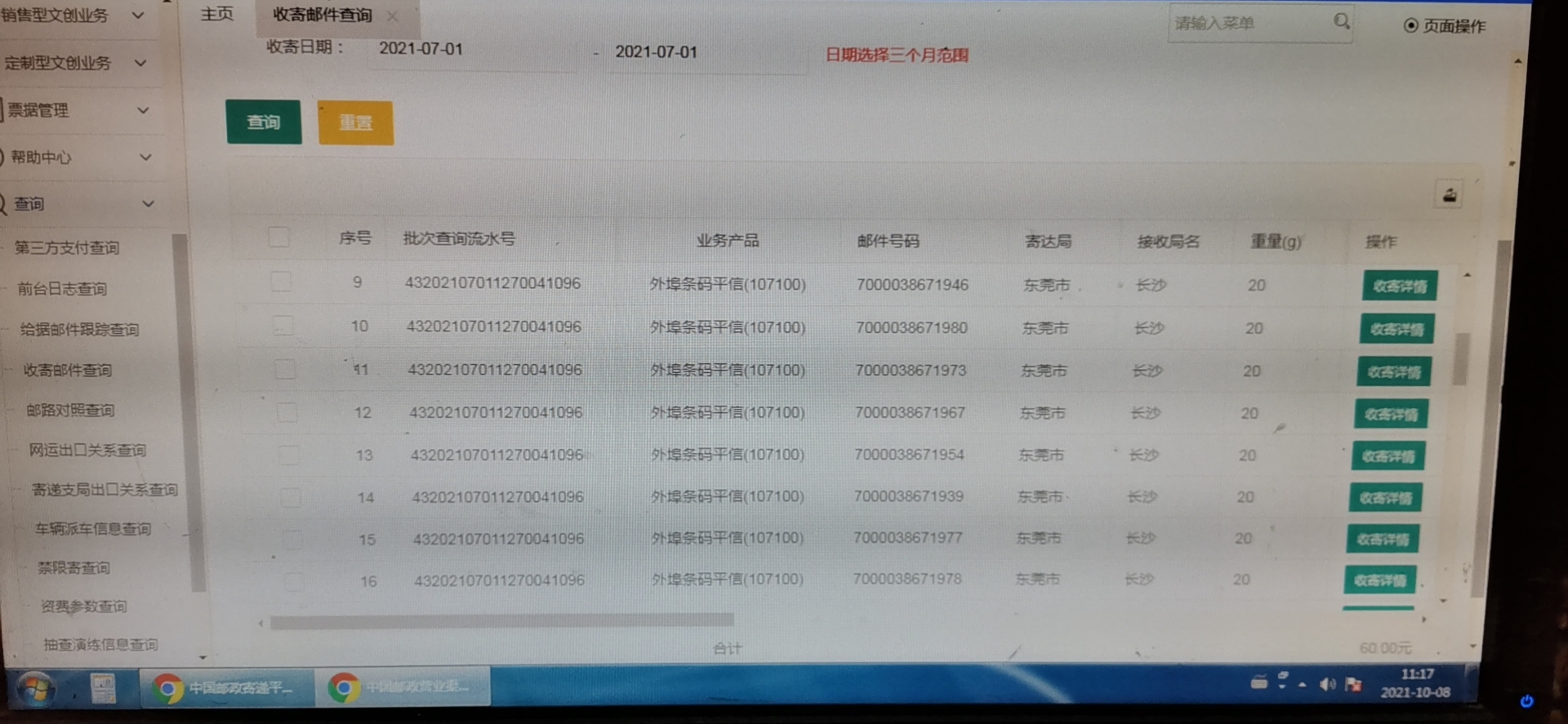Click the 接收局名 column header

click(1168, 242)
